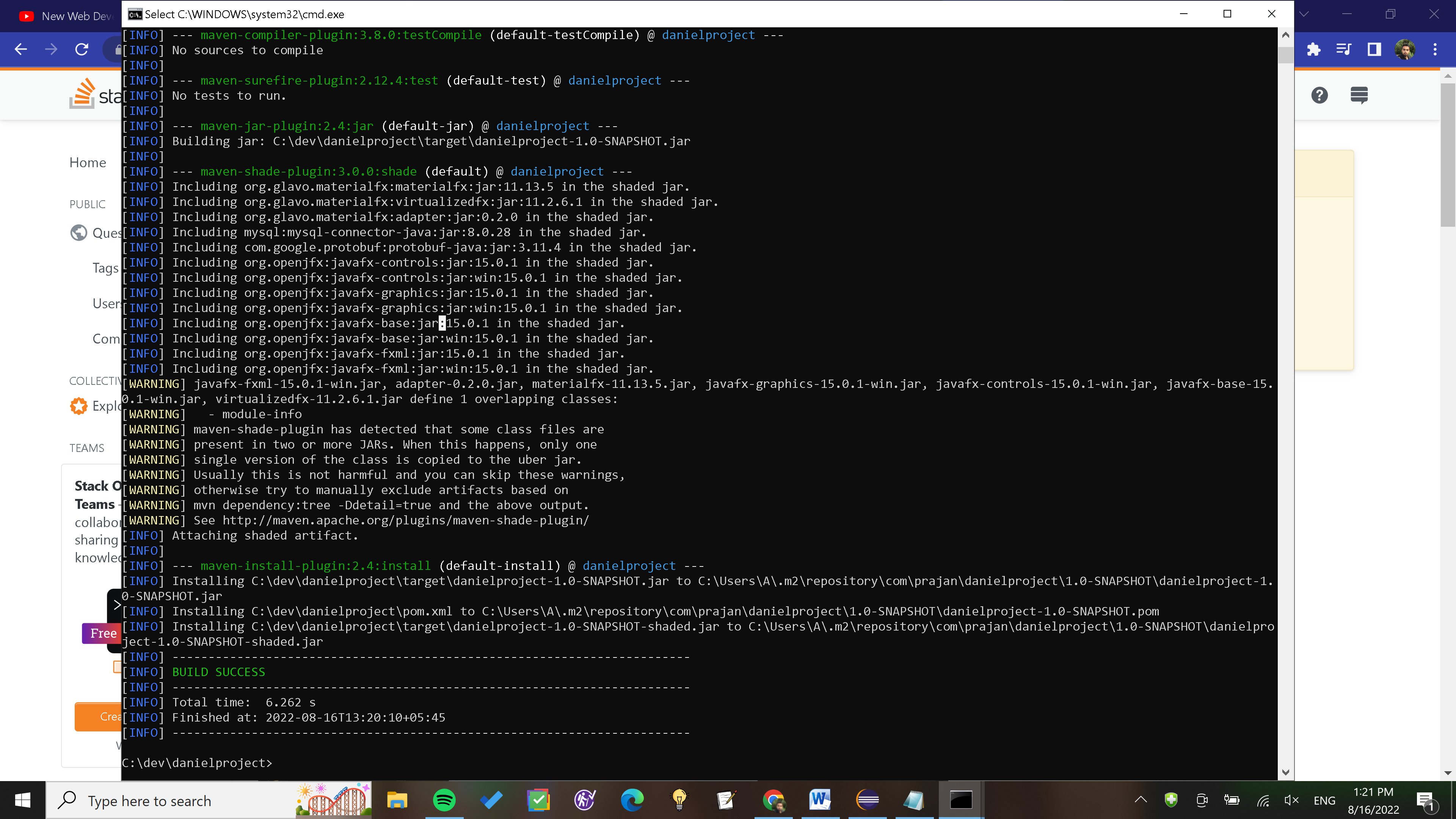The image size is (1456, 819).
Task: Click Chrome icon in taskbar
Action: 773,800
